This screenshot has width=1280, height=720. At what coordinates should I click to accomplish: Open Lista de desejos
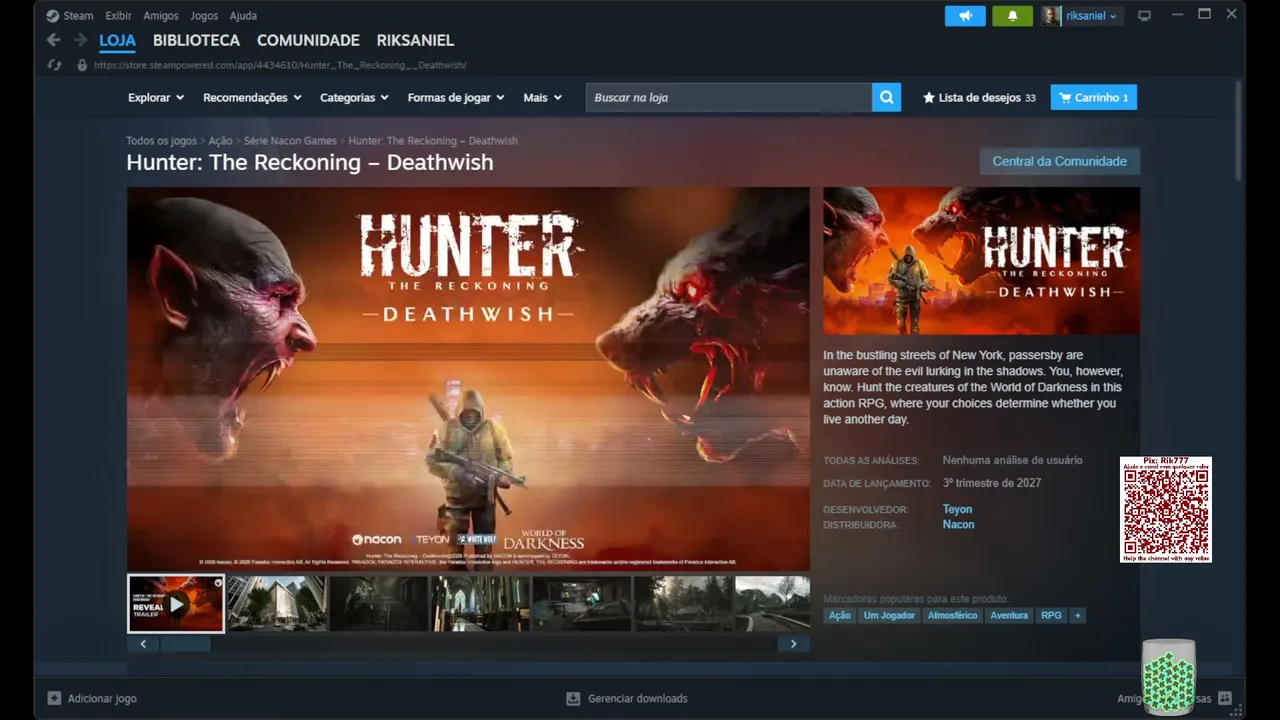pyautogui.click(x=979, y=98)
